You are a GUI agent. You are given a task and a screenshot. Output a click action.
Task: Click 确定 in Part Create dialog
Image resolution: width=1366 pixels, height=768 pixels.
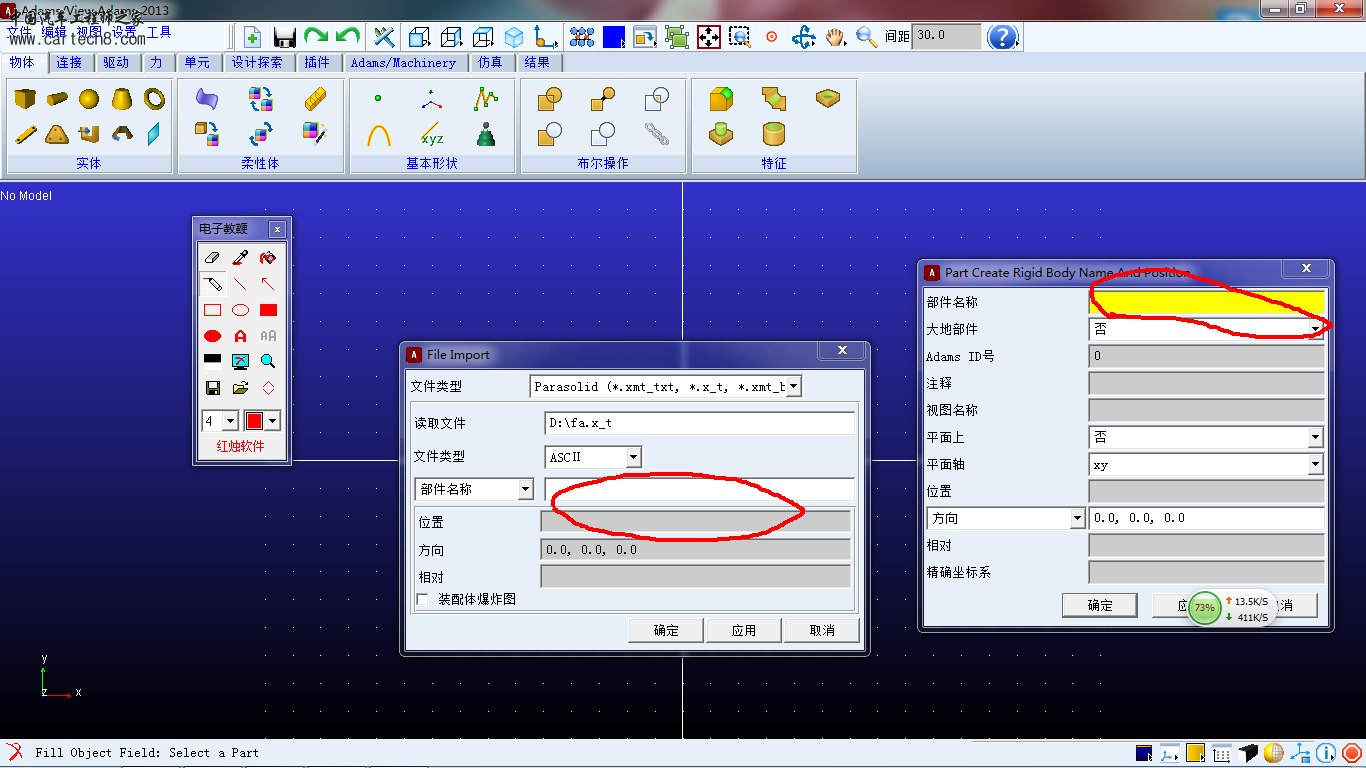tap(1100, 605)
